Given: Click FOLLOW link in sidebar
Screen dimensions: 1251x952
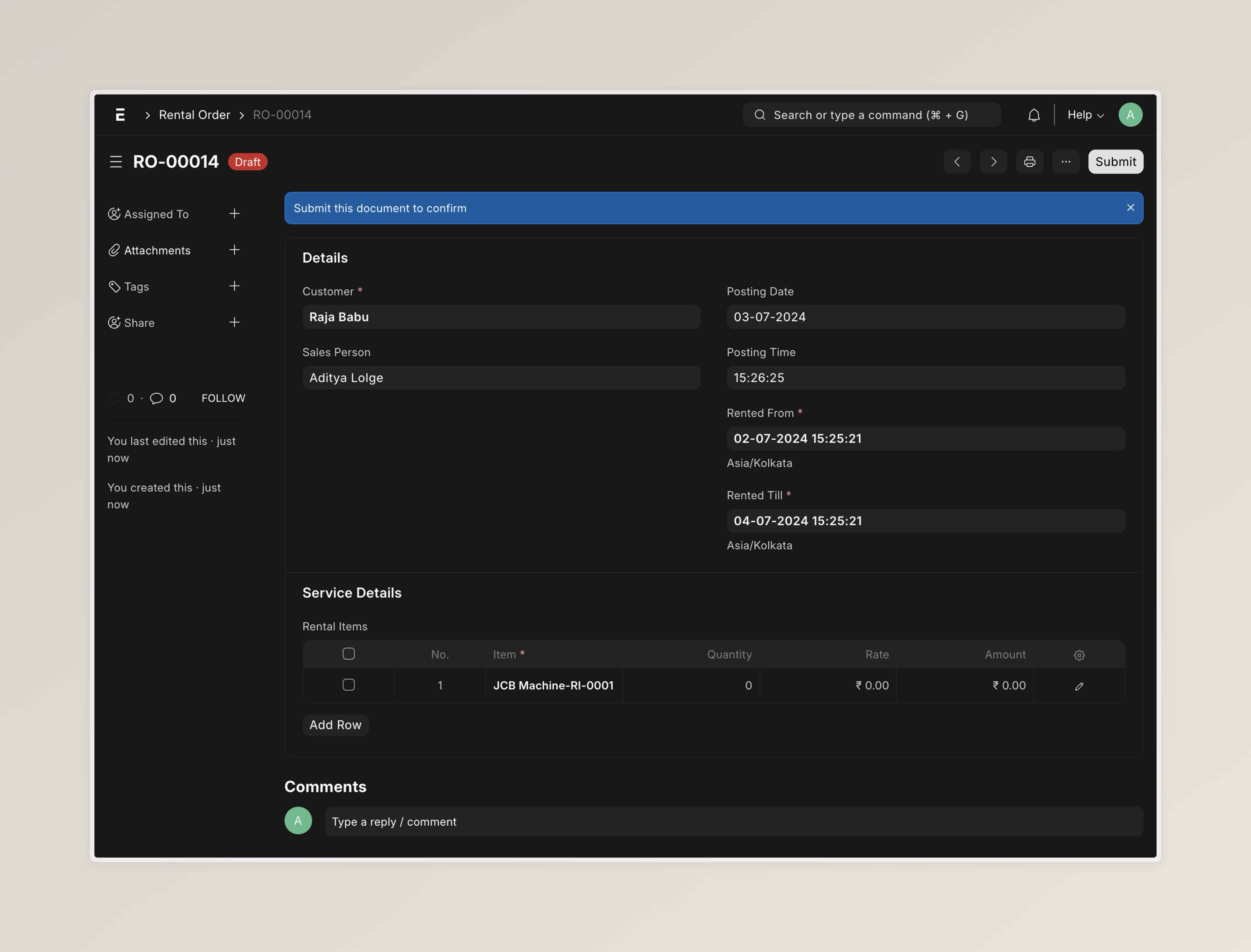Looking at the screenshot, I should (x=223, y=398).
